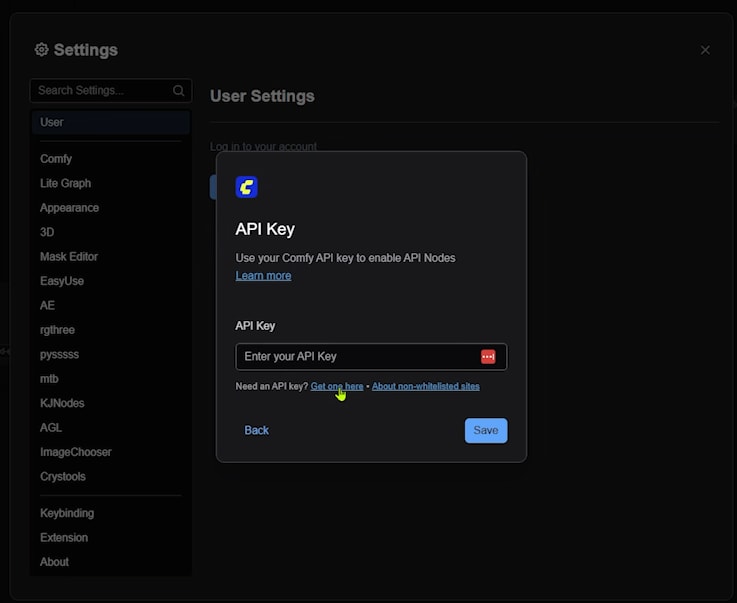Image resolution: width=737 pixels, height=603 pixels.
Task: Save the API key
Action: [x=486, y=431]
